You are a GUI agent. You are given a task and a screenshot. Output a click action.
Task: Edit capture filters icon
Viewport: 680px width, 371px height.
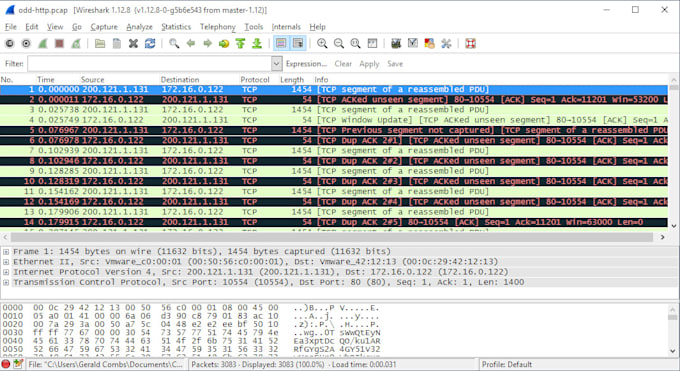coord(396,43)
